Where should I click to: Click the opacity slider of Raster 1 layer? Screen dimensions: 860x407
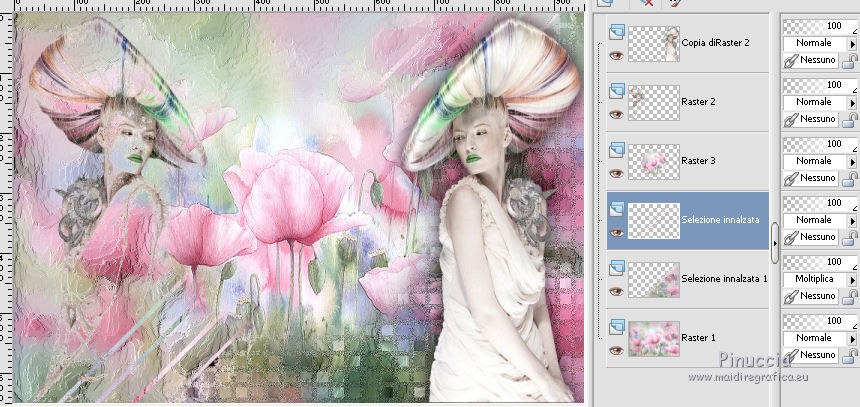tap(820, 321)
